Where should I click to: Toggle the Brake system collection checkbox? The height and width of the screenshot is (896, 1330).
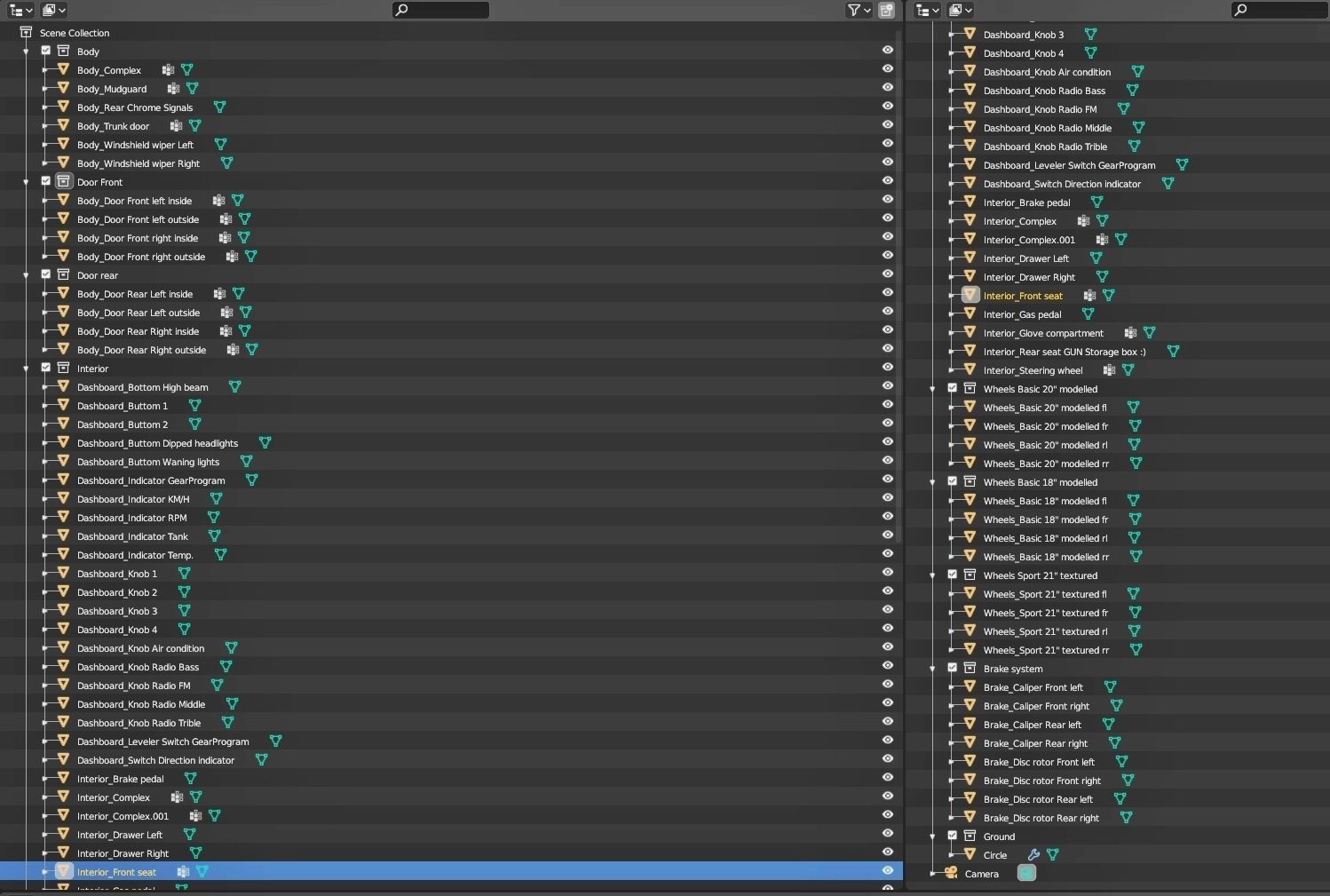click(952, 668)
